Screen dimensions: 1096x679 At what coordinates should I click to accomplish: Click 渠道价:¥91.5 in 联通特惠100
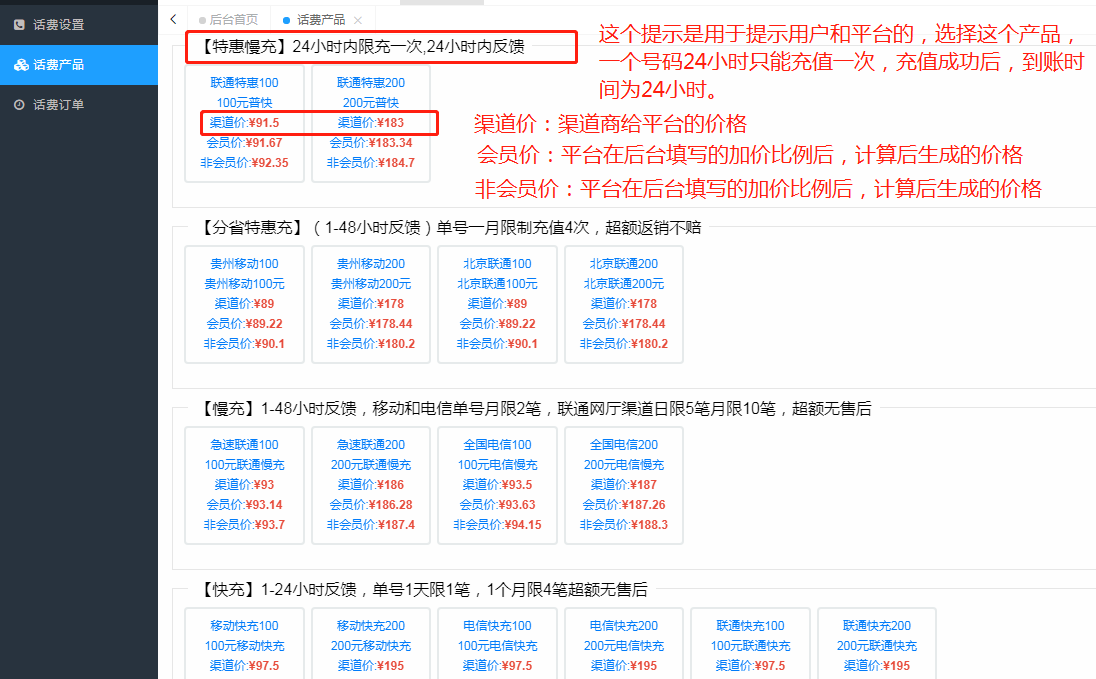tap(245, 122)
